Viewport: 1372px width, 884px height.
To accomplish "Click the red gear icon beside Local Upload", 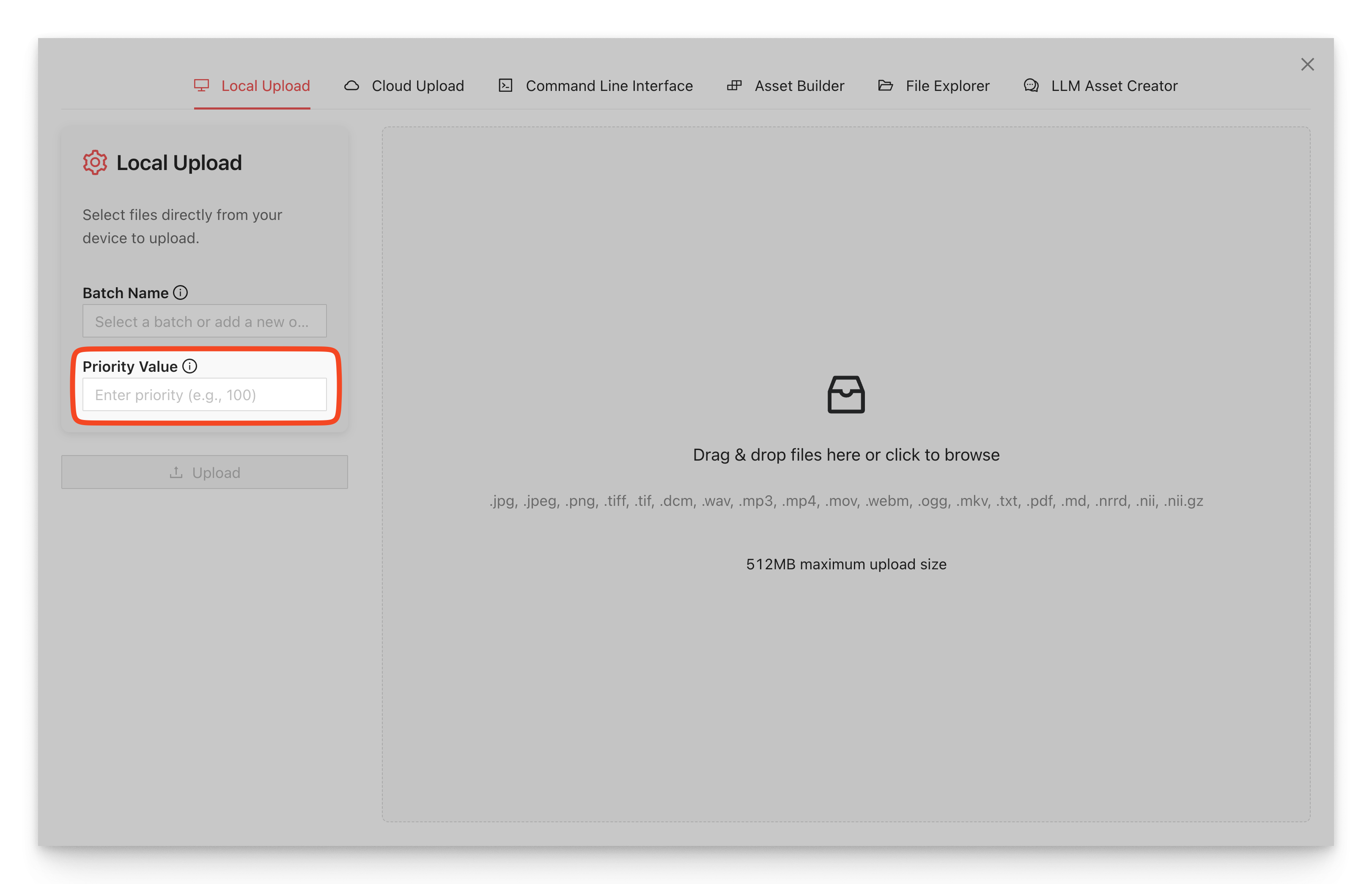I will (95, 163).
